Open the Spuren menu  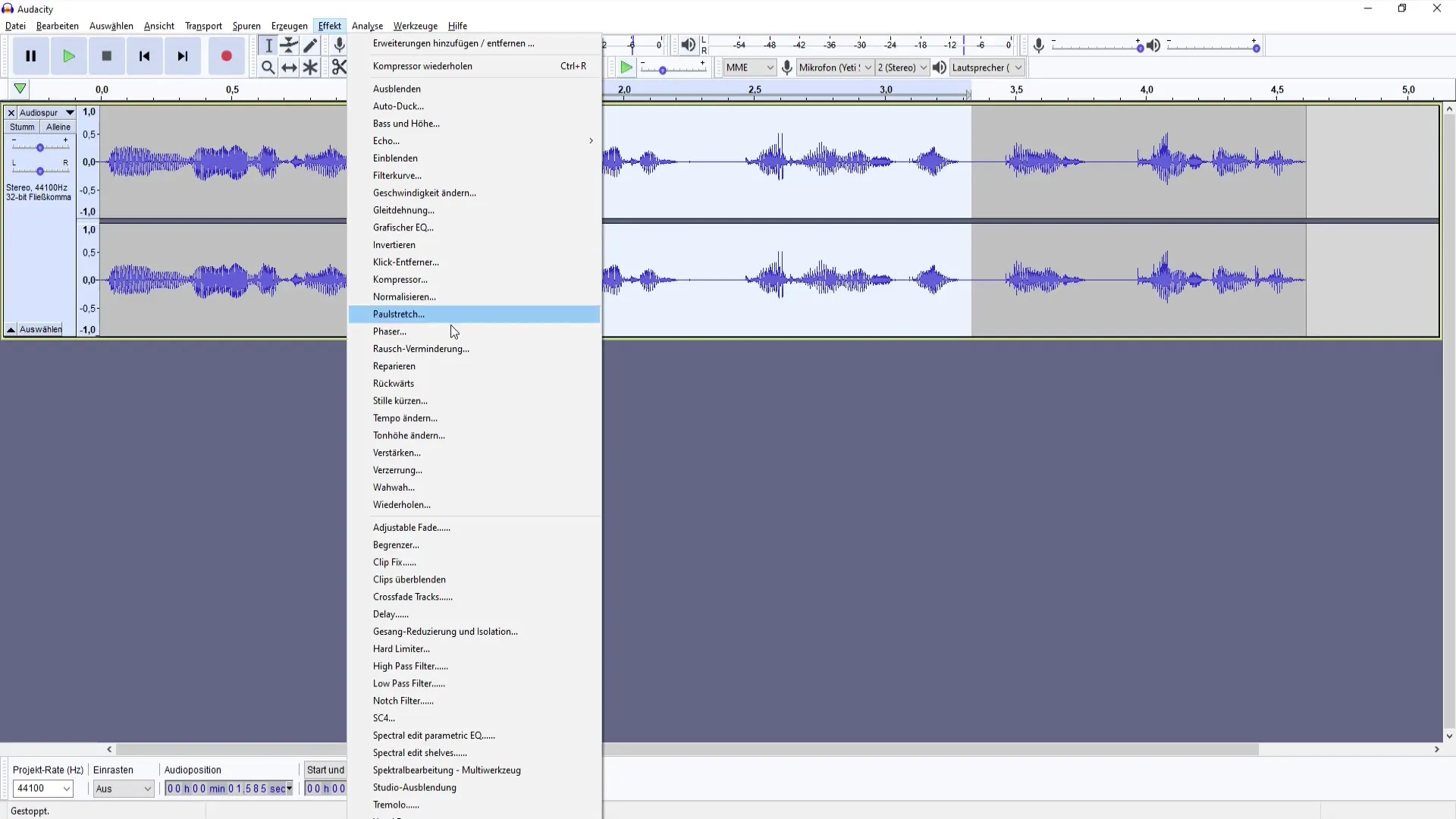click(246, 26)
